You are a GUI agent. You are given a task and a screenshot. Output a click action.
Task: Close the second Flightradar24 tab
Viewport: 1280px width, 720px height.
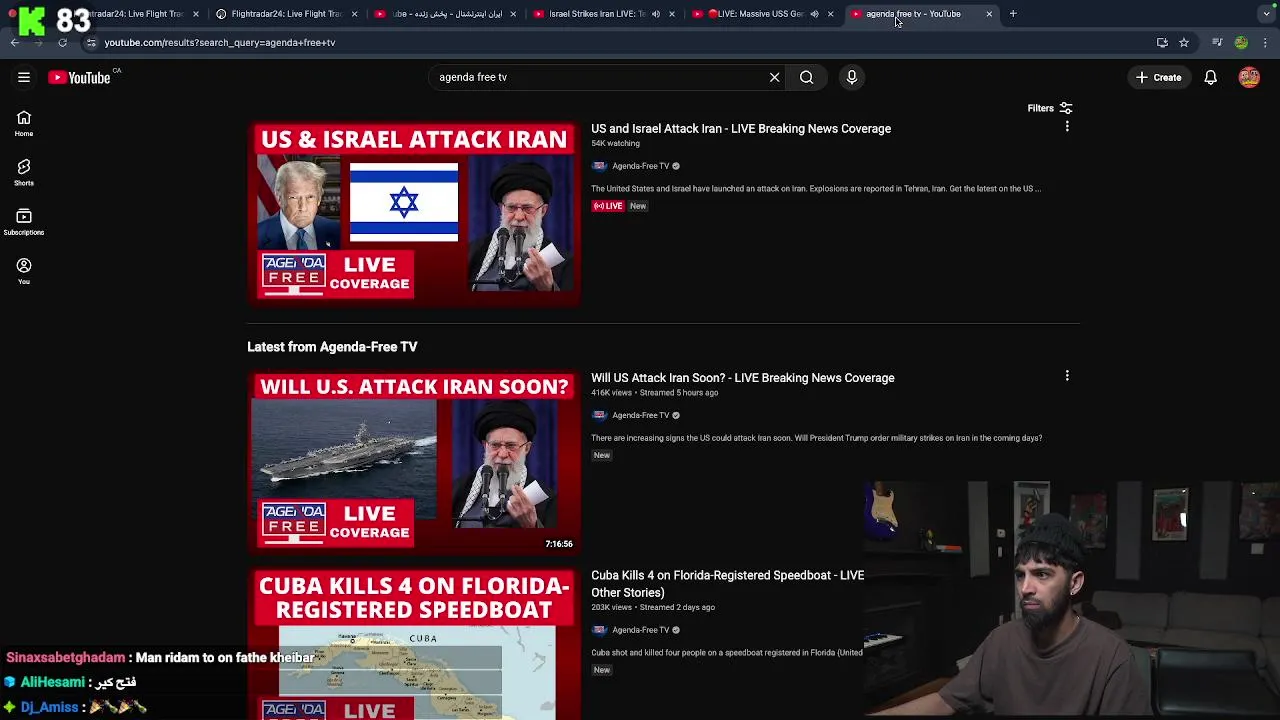pos(354,14)
